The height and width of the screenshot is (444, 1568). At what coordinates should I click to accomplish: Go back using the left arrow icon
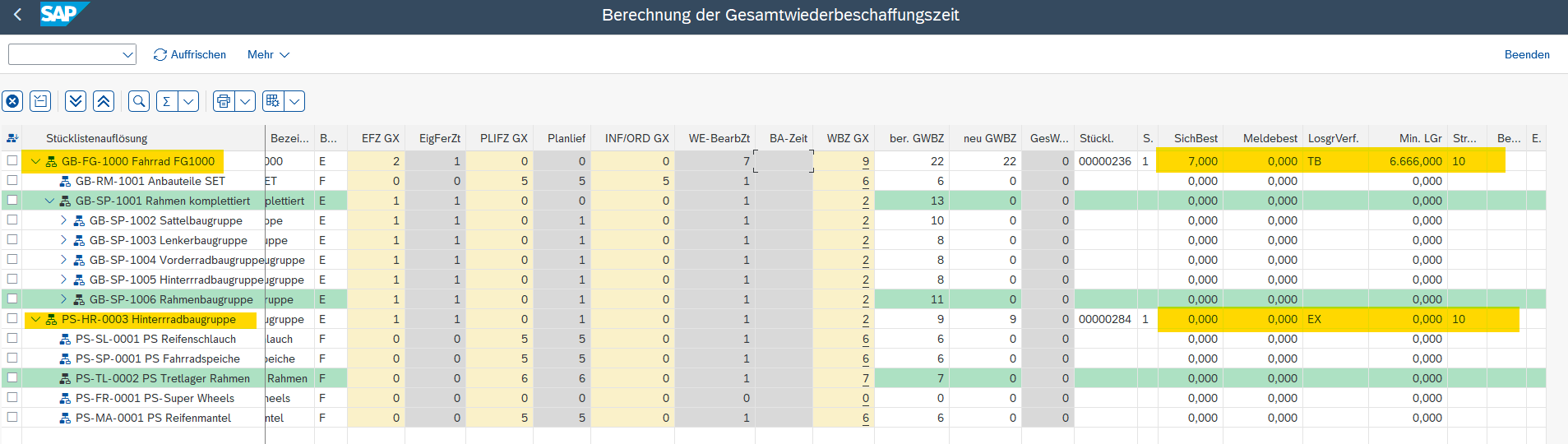coord(18,15)
